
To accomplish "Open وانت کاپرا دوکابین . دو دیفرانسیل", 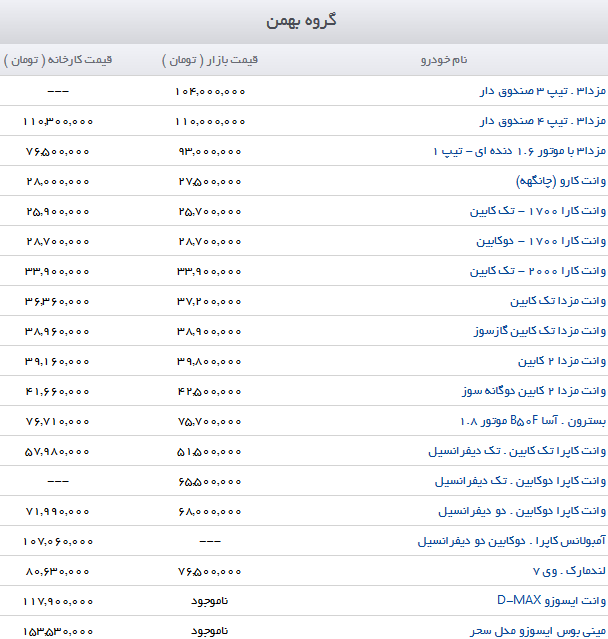I will click(x=522, y=511).
